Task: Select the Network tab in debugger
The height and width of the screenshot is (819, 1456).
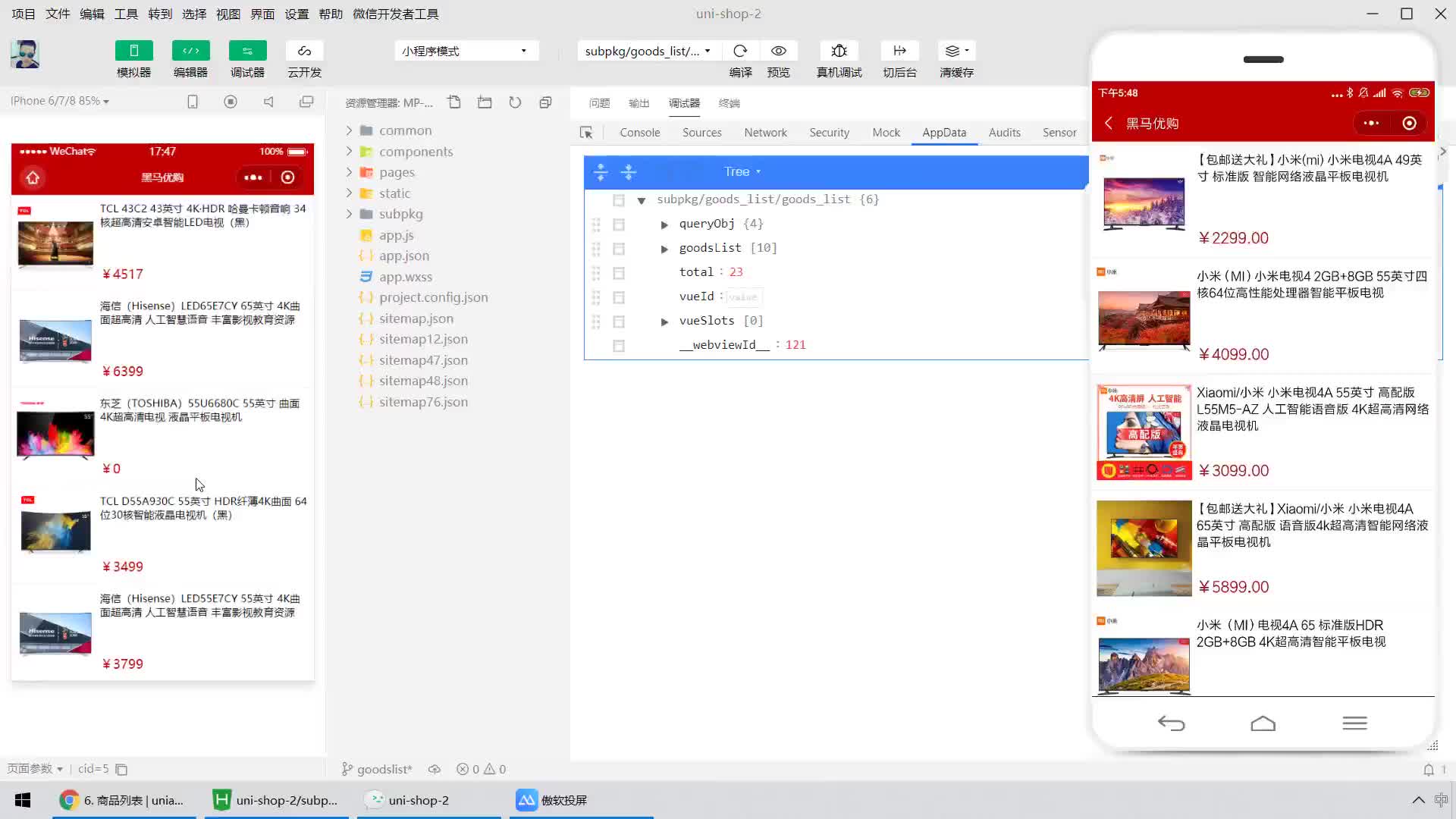Action: click(x=766, y=132)
